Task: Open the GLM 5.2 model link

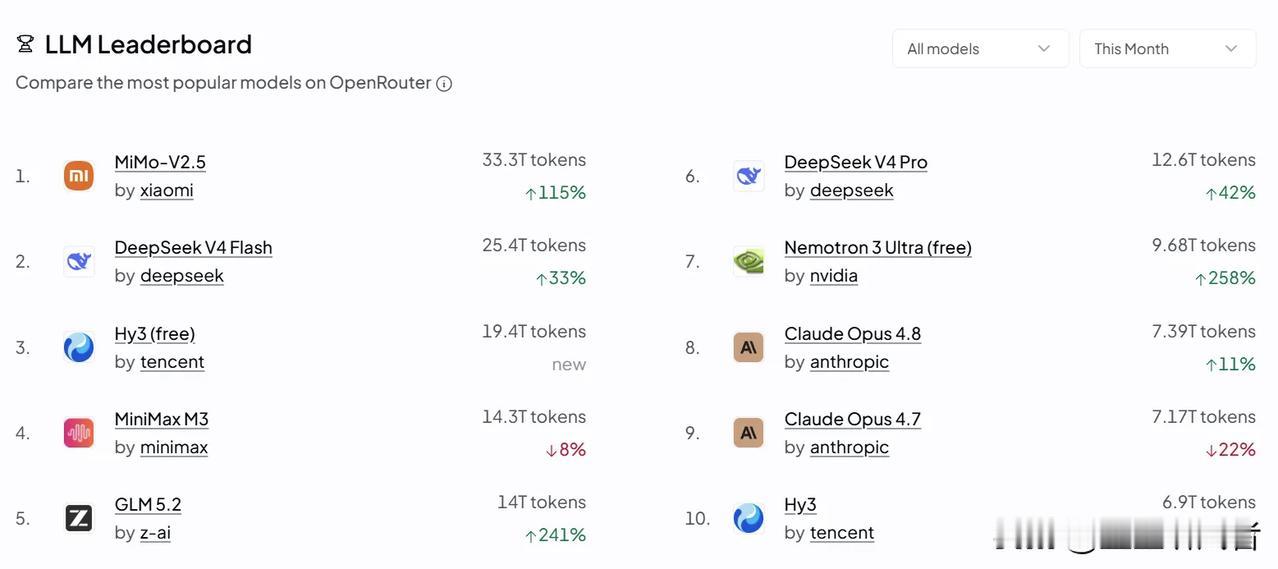Action: coord(148,504)
